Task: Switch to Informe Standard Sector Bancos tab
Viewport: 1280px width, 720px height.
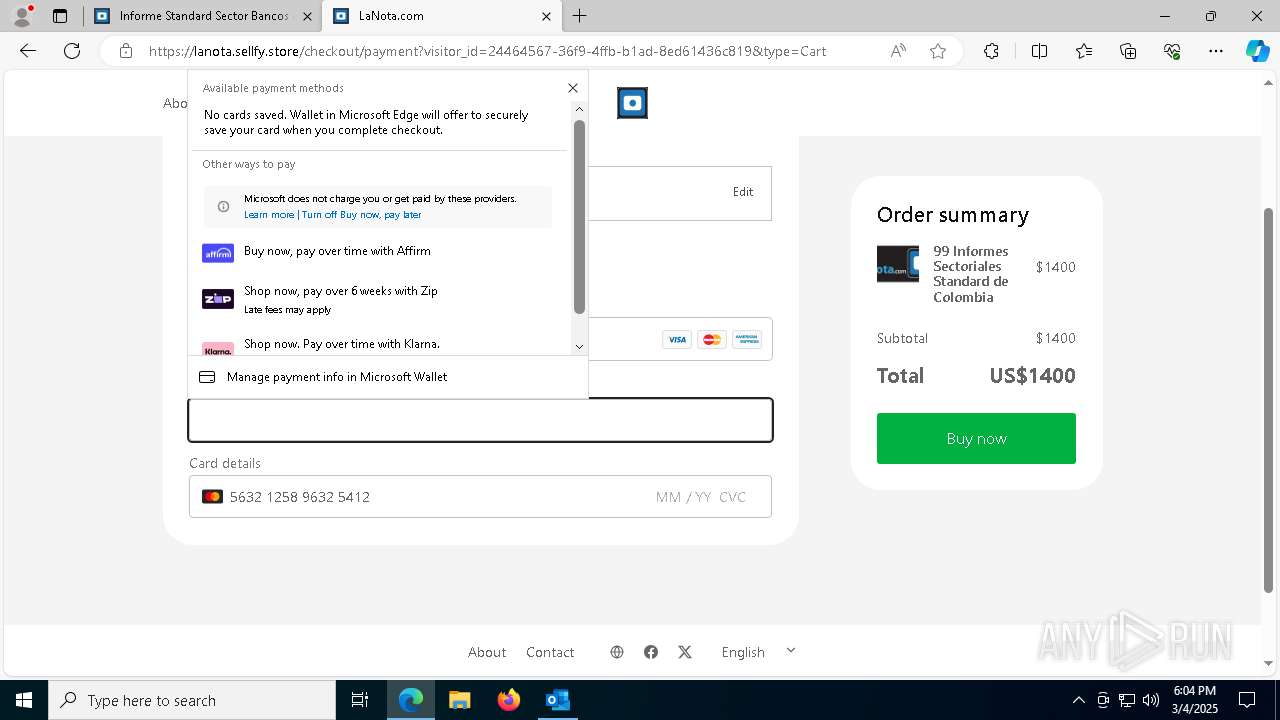Action: click(202, 16)
